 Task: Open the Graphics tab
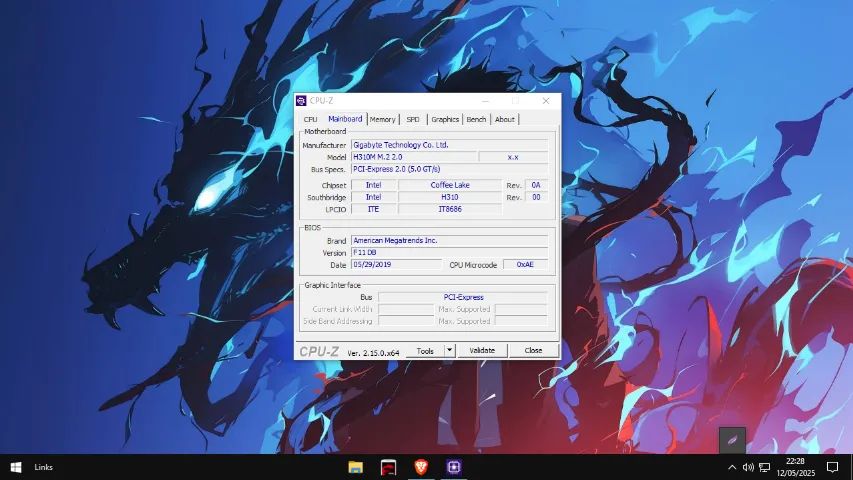[445, 119]
